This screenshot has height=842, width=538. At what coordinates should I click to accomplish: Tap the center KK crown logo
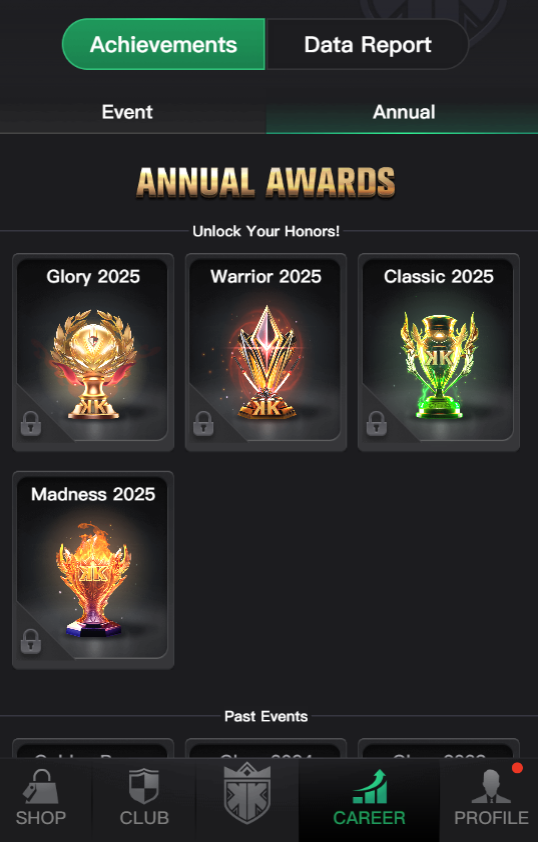(x=247, y=793)
